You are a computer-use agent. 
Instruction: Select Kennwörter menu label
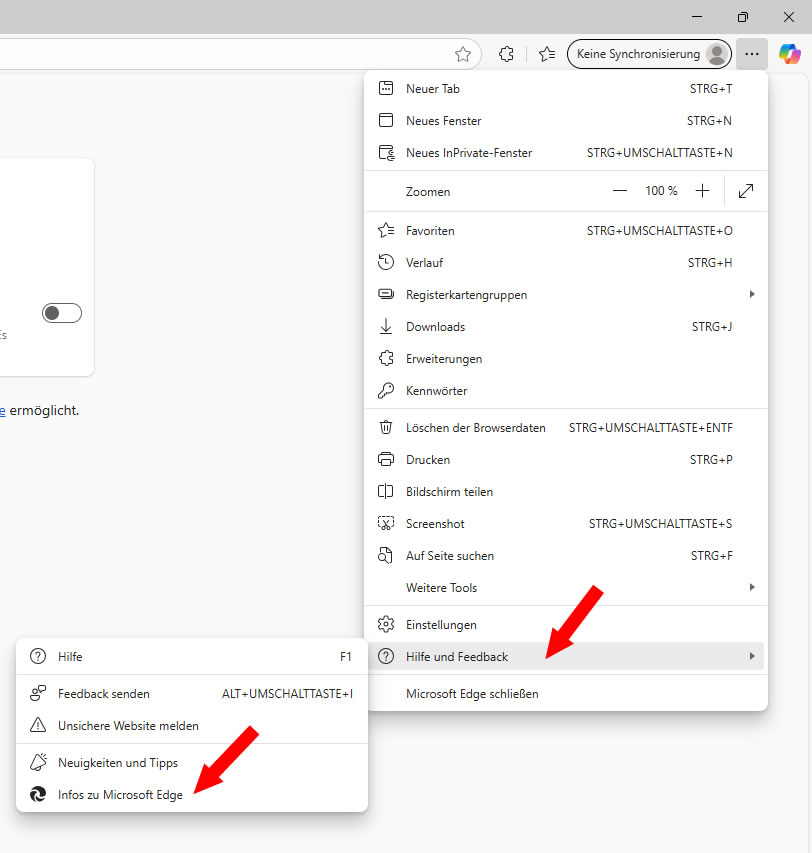pos(436,391)
